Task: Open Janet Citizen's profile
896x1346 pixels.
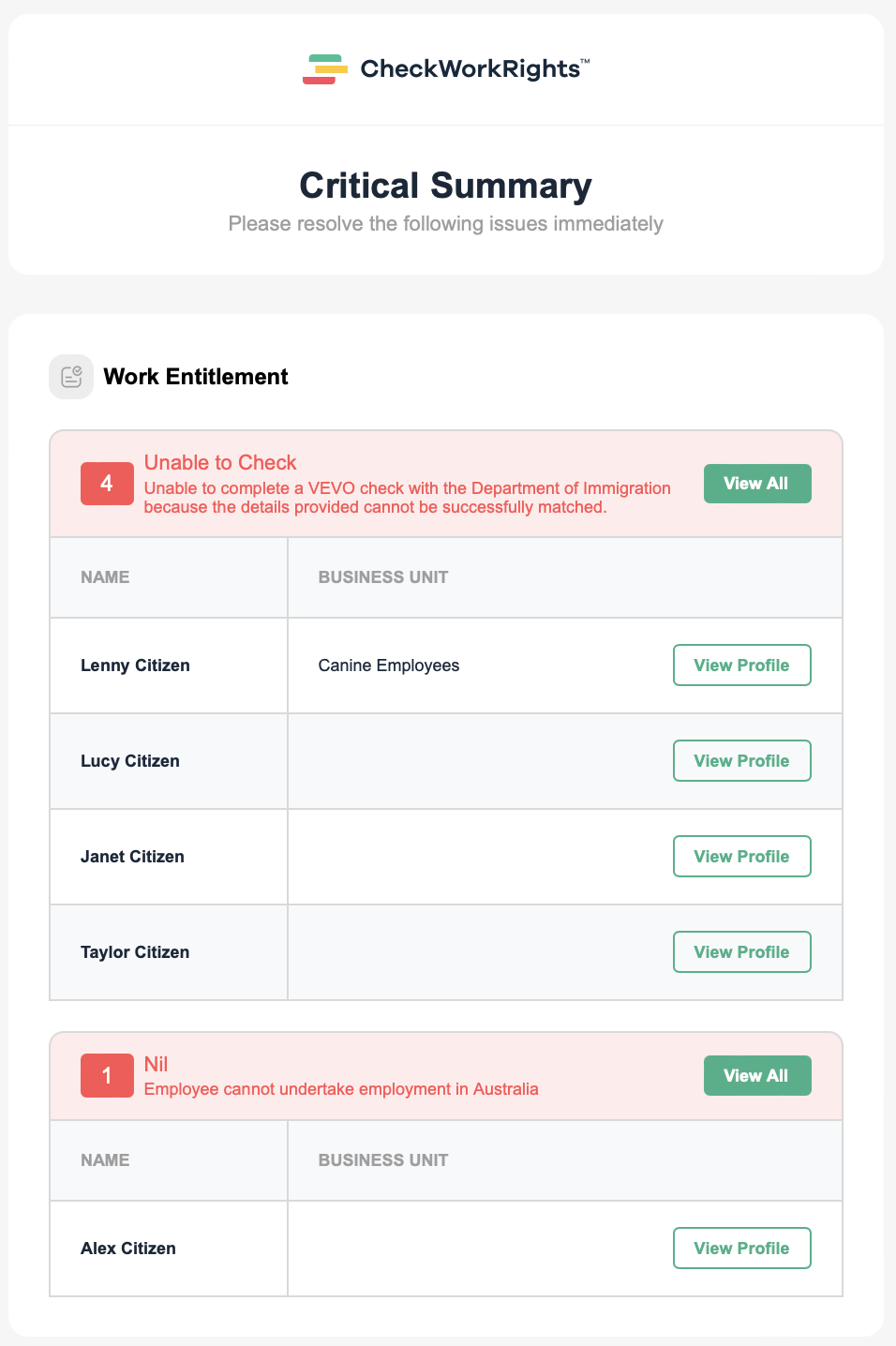Action: (742, 857)
